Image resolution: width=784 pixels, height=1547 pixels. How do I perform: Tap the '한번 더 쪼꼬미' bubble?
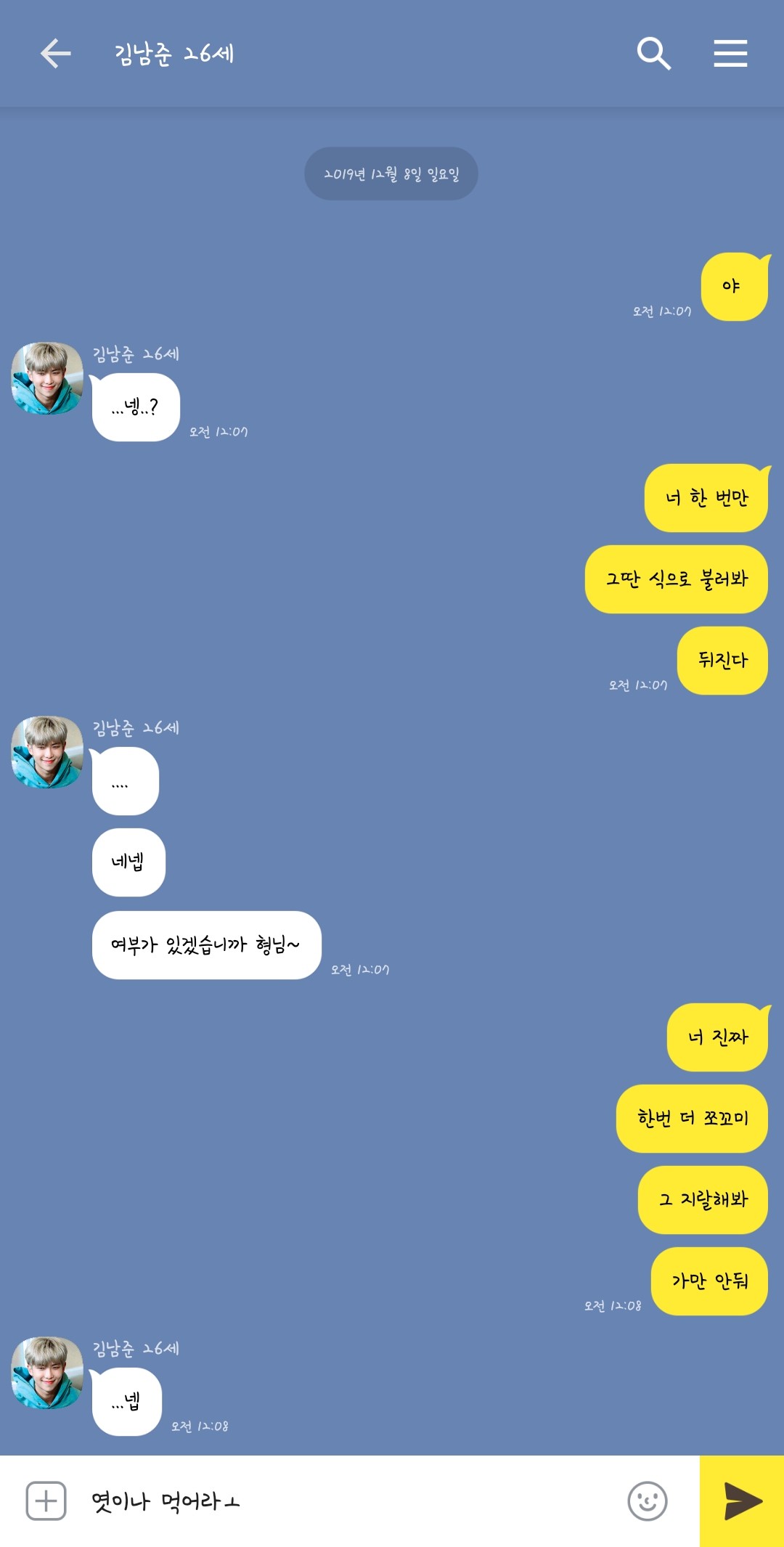tap(692, 1119)
